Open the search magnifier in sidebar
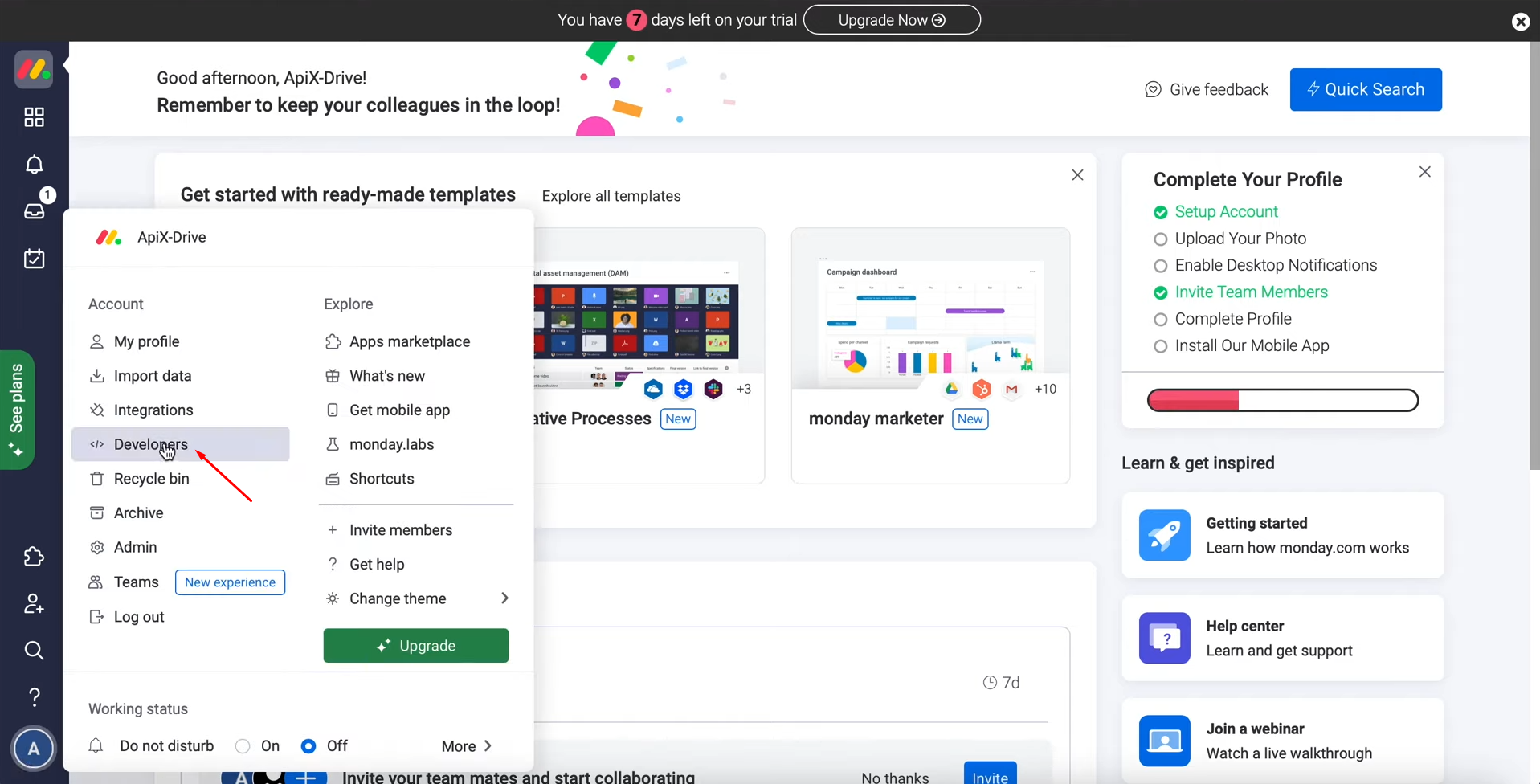1540x784 pixels. pyautogui.click(x=34, y=650)
